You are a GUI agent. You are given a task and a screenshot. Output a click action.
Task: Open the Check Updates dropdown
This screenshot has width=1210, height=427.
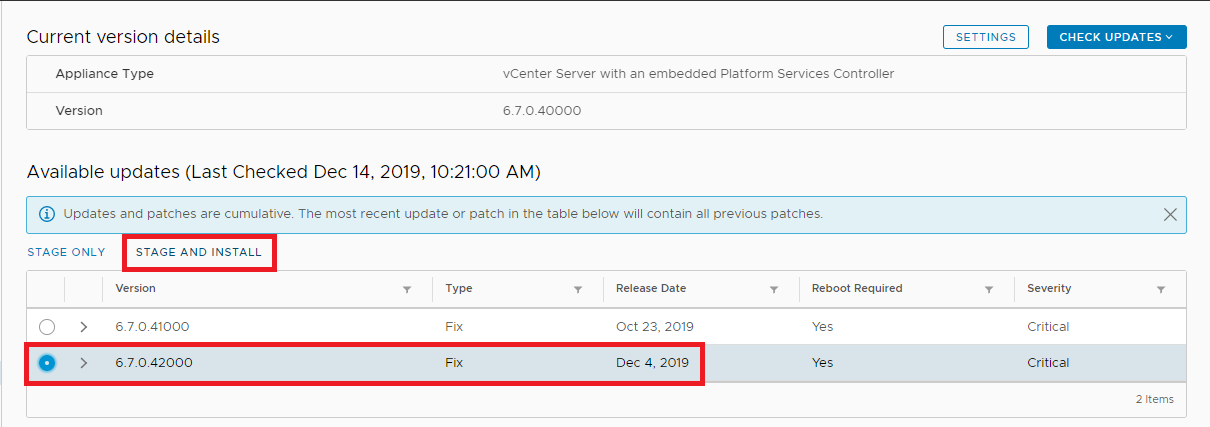pyautogui.click(x=1116, y=37)
